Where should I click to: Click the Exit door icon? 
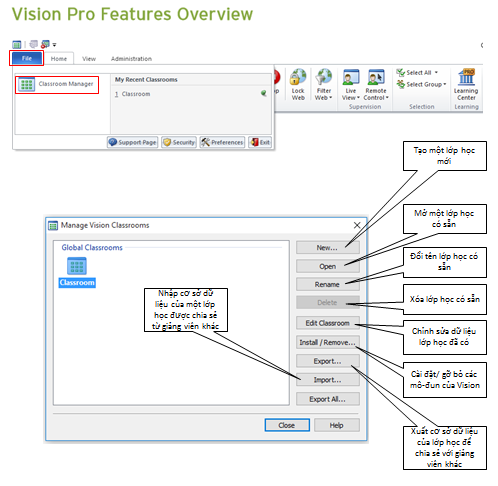click(254, 142)
